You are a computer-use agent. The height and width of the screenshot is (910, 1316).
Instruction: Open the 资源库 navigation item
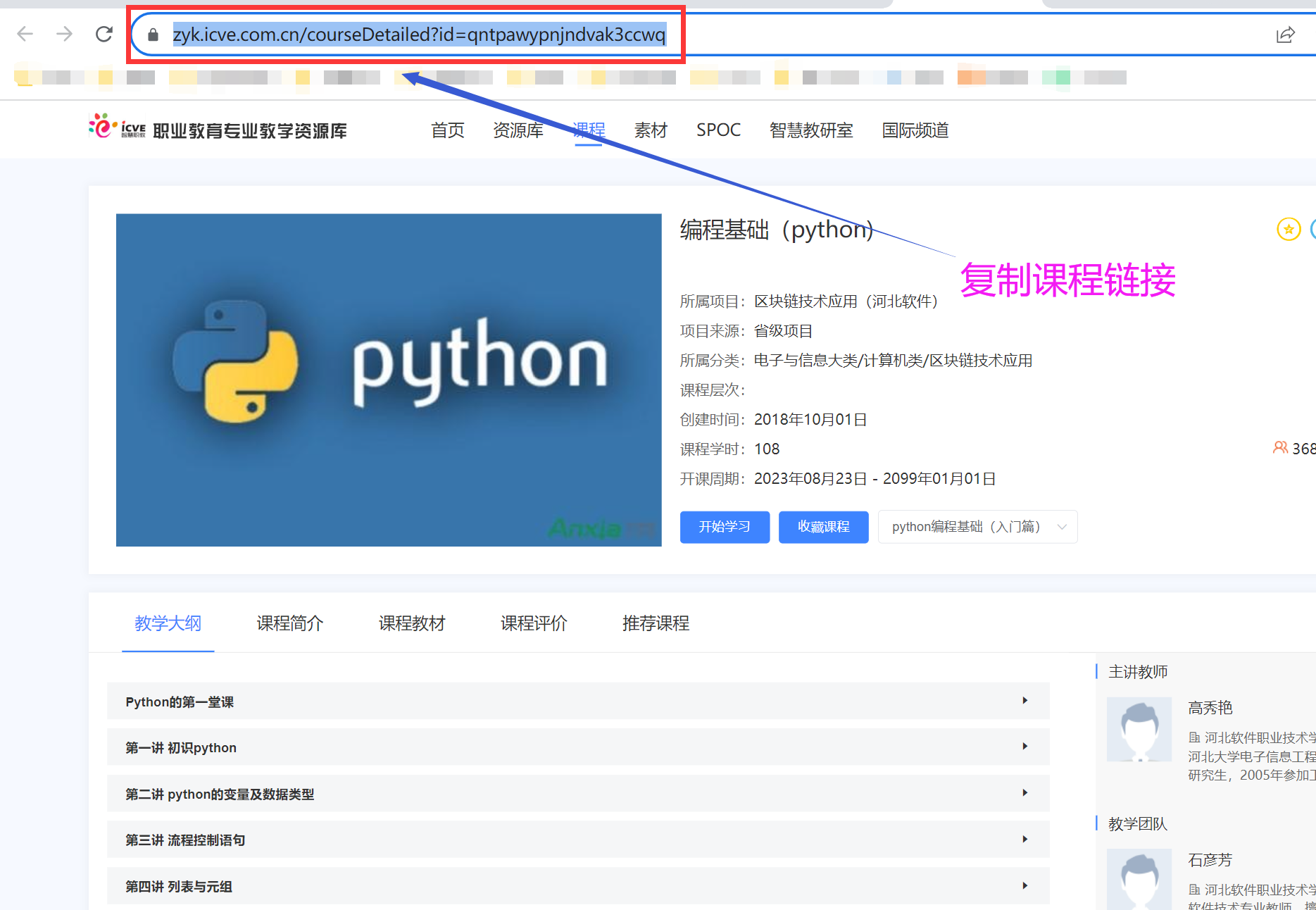518,130
